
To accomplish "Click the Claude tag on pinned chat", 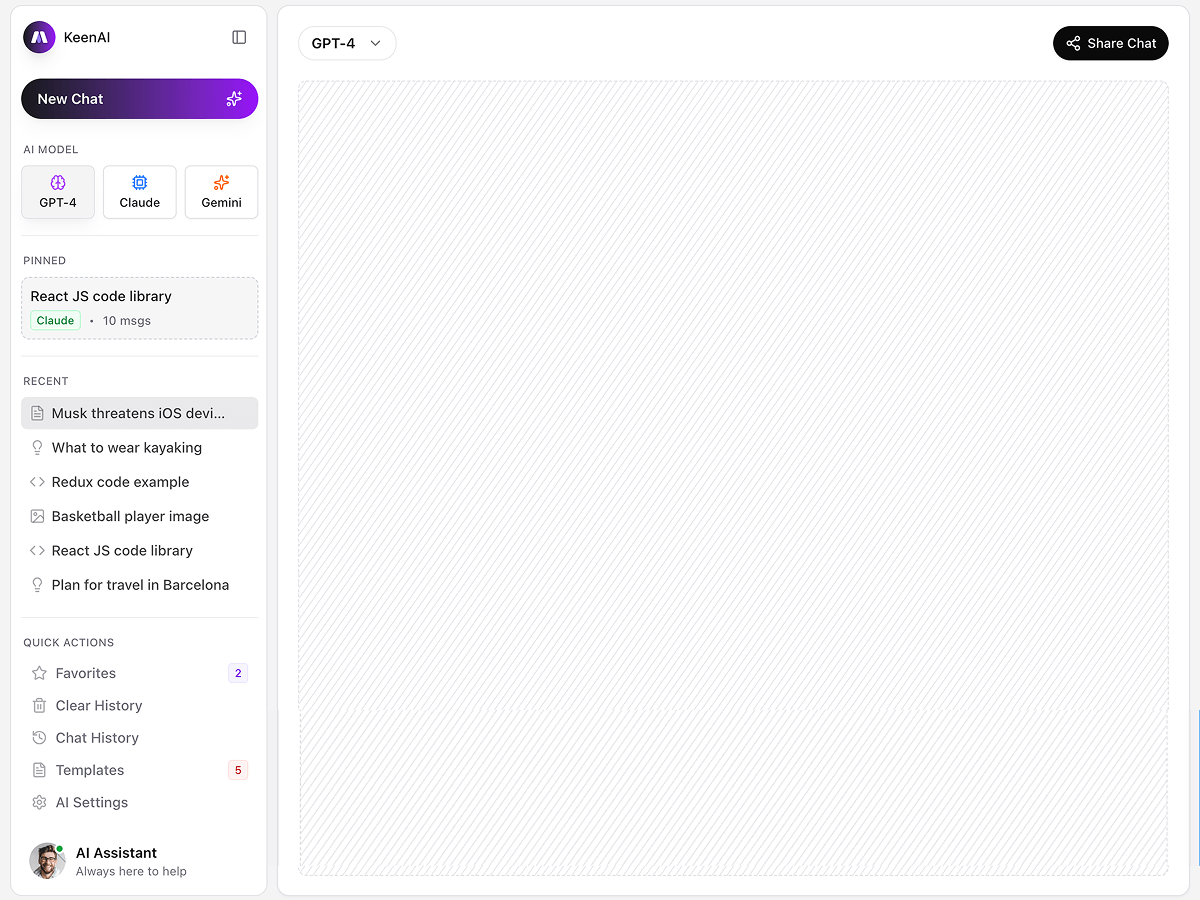I will (55, 321).
